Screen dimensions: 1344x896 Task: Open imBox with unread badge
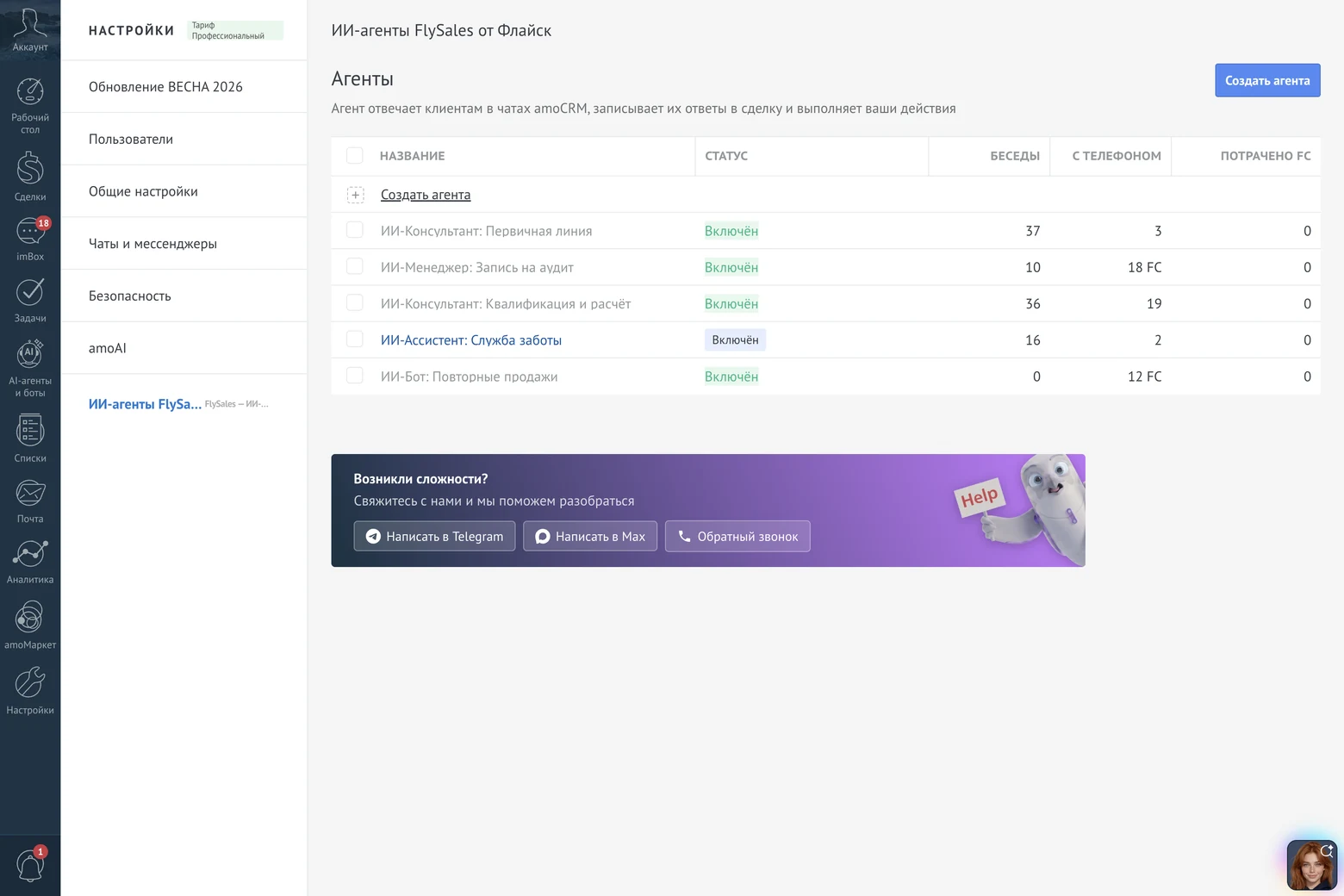click(30, 239)
